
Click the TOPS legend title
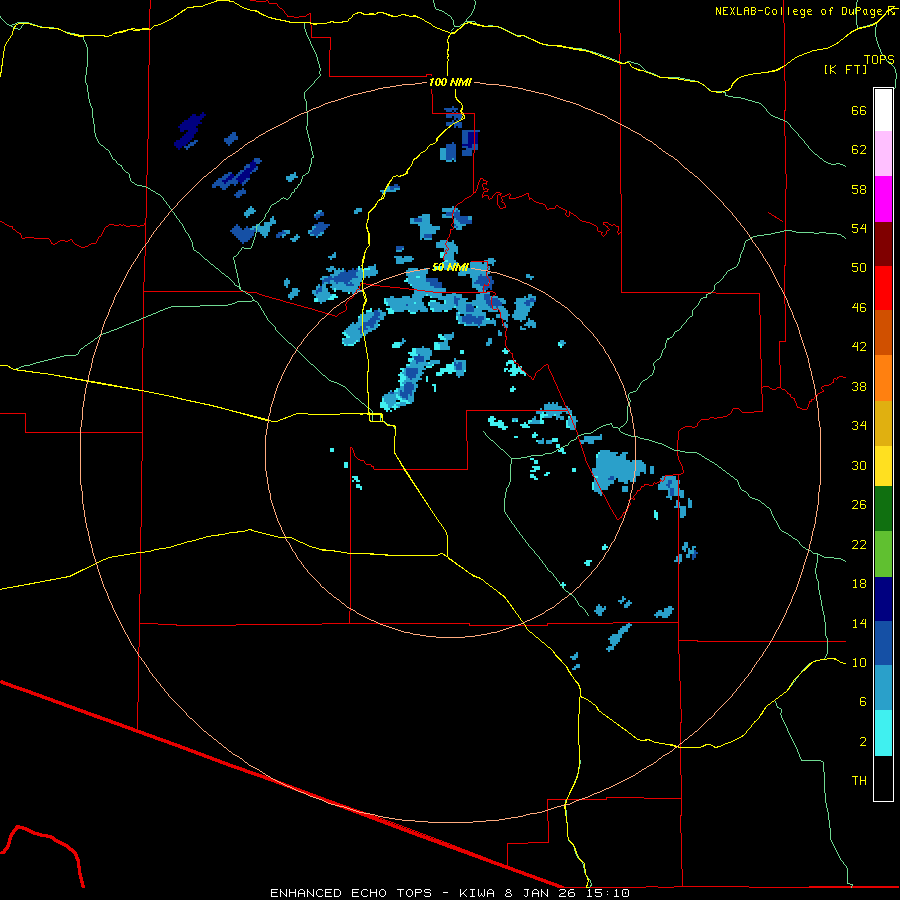[879, 59]
